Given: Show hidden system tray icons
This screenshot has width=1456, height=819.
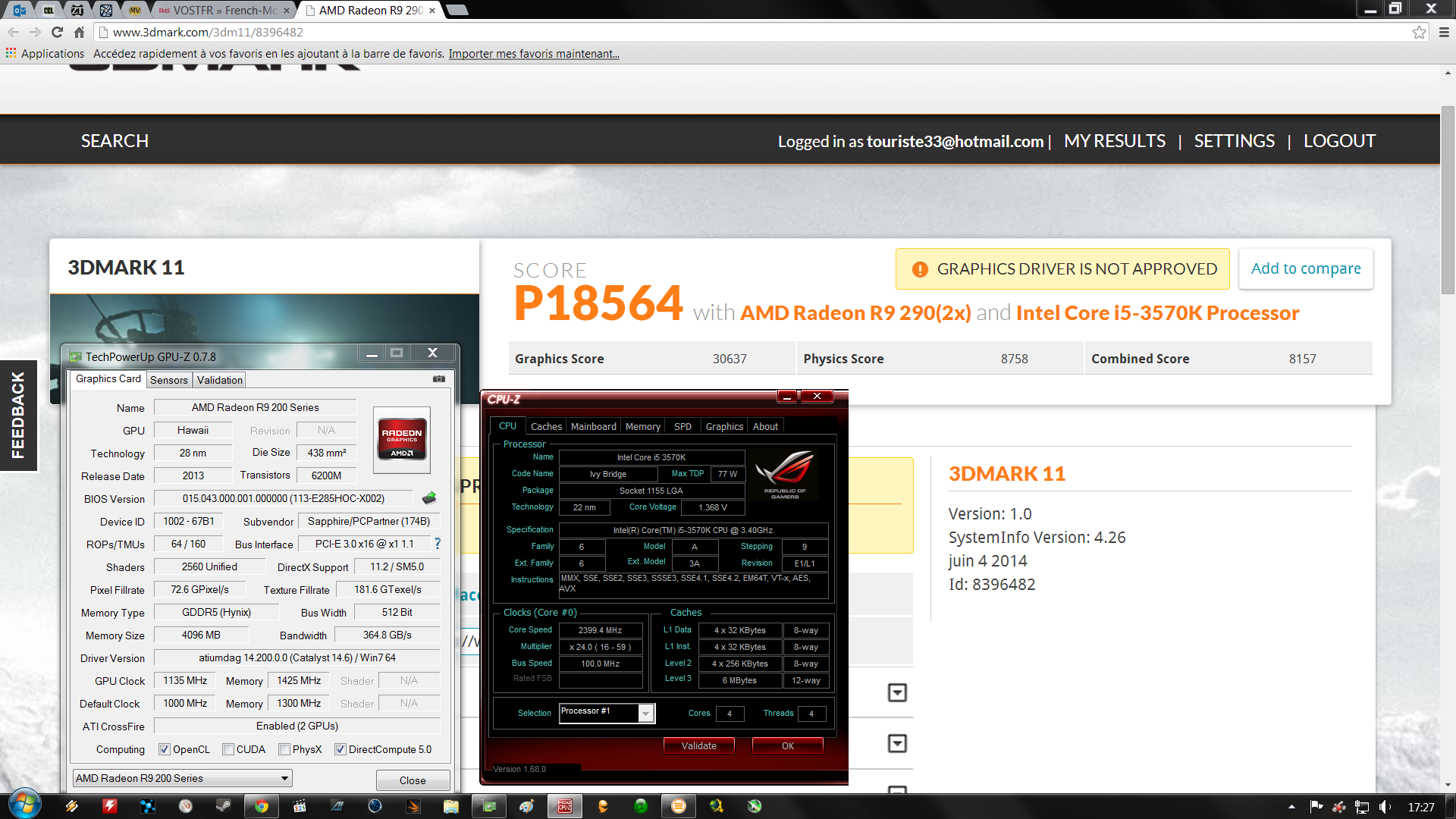Looking at the screenshot, I should 1291,807.
